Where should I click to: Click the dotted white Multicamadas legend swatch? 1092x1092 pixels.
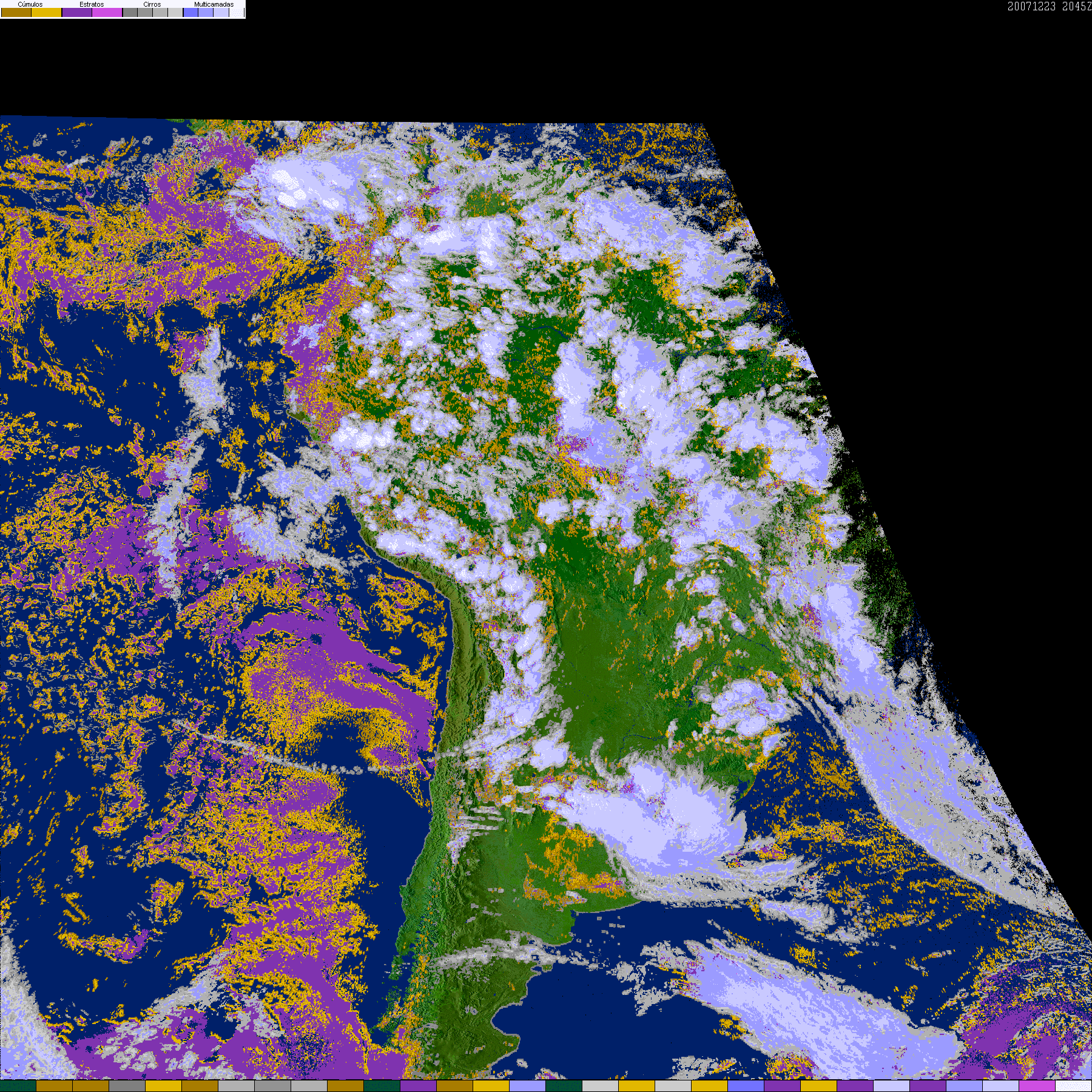tap(237, 12)
